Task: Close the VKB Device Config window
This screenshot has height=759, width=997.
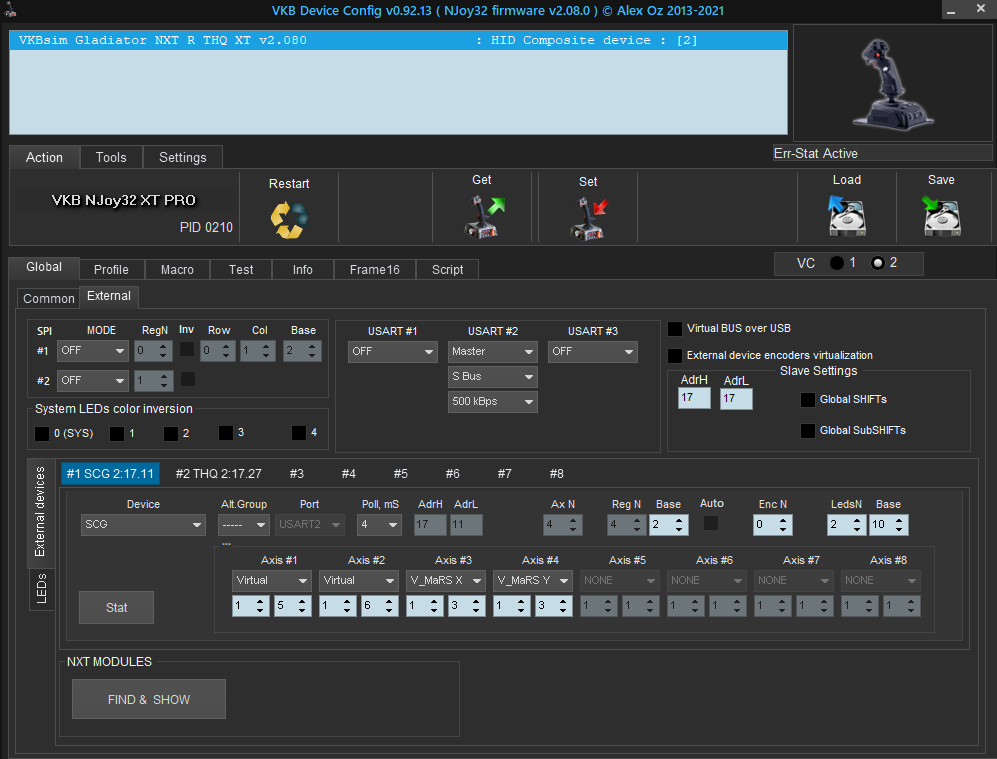Action: pyautogui.click(x=982, y=10)
